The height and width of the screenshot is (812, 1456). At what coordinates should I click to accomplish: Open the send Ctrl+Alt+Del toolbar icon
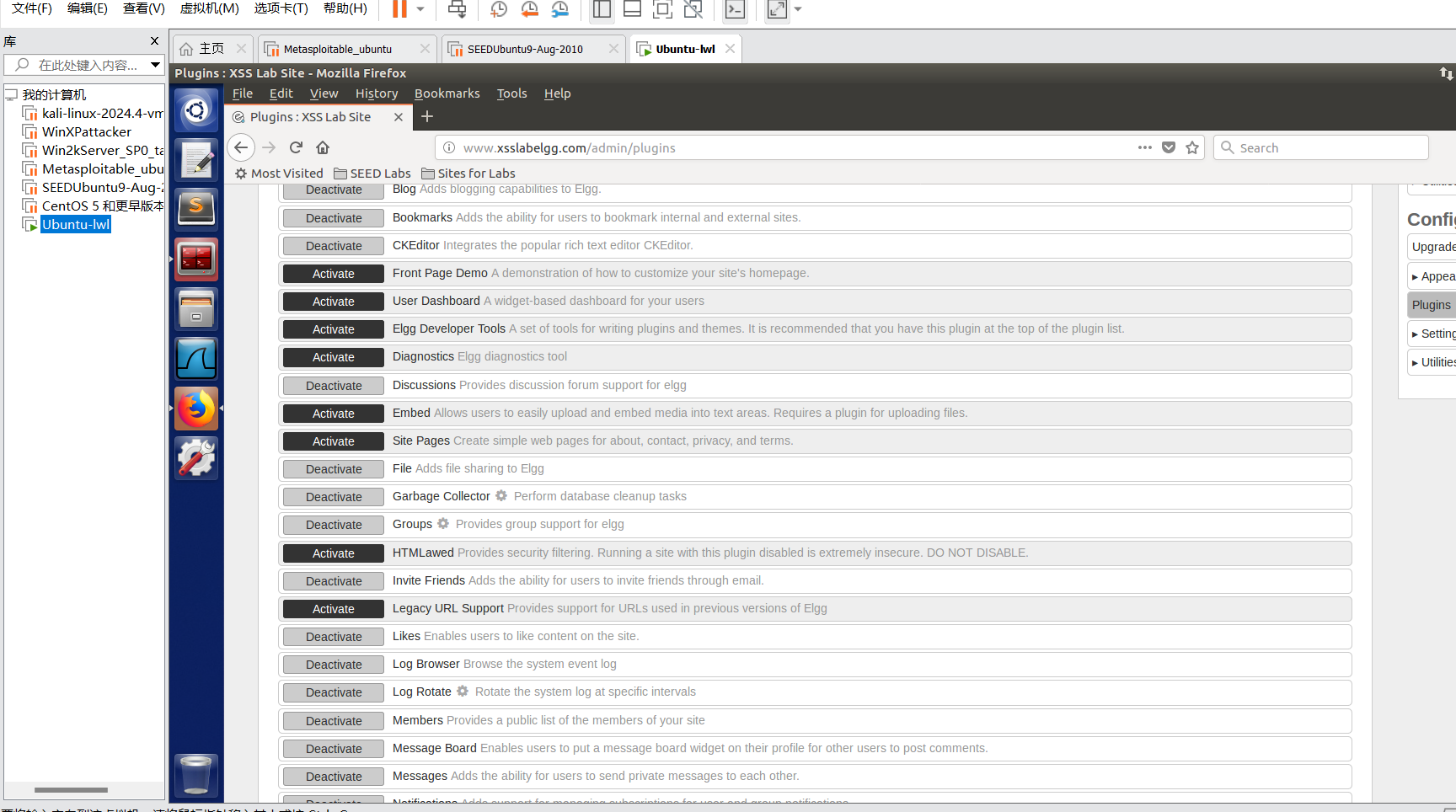coord(457,9)
